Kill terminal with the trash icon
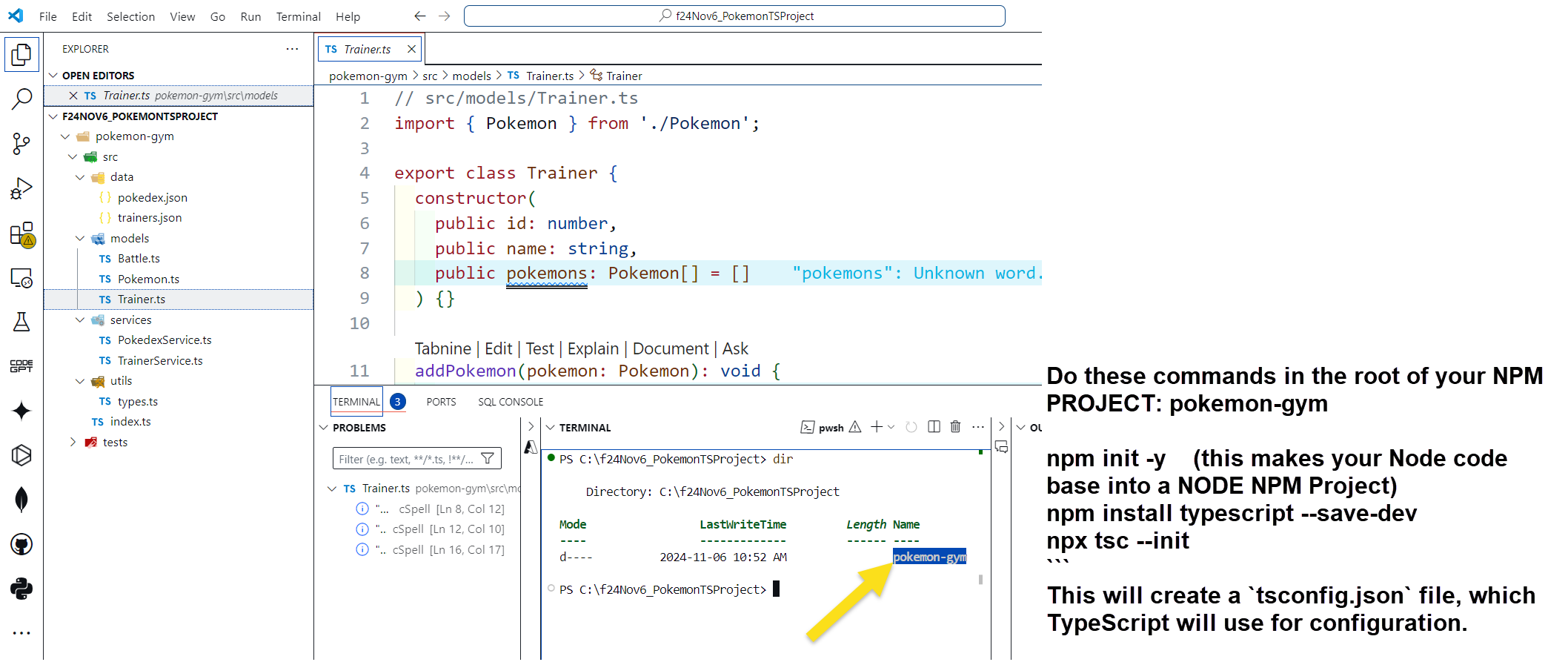This screenshot has height=662, width=1568. click(x=955, y=427)
